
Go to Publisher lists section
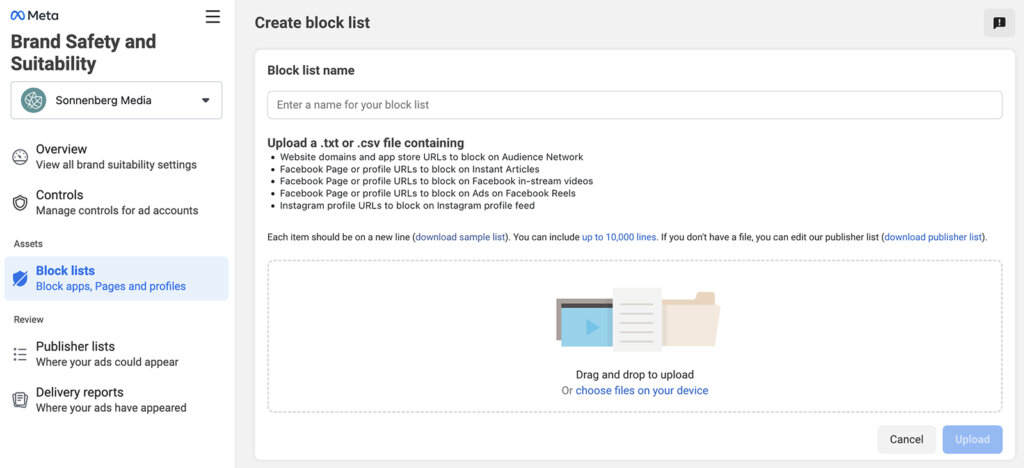tap(106, 353)
